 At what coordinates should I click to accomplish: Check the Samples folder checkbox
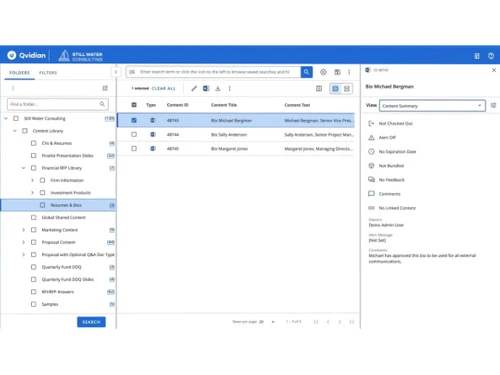[33, 304]
